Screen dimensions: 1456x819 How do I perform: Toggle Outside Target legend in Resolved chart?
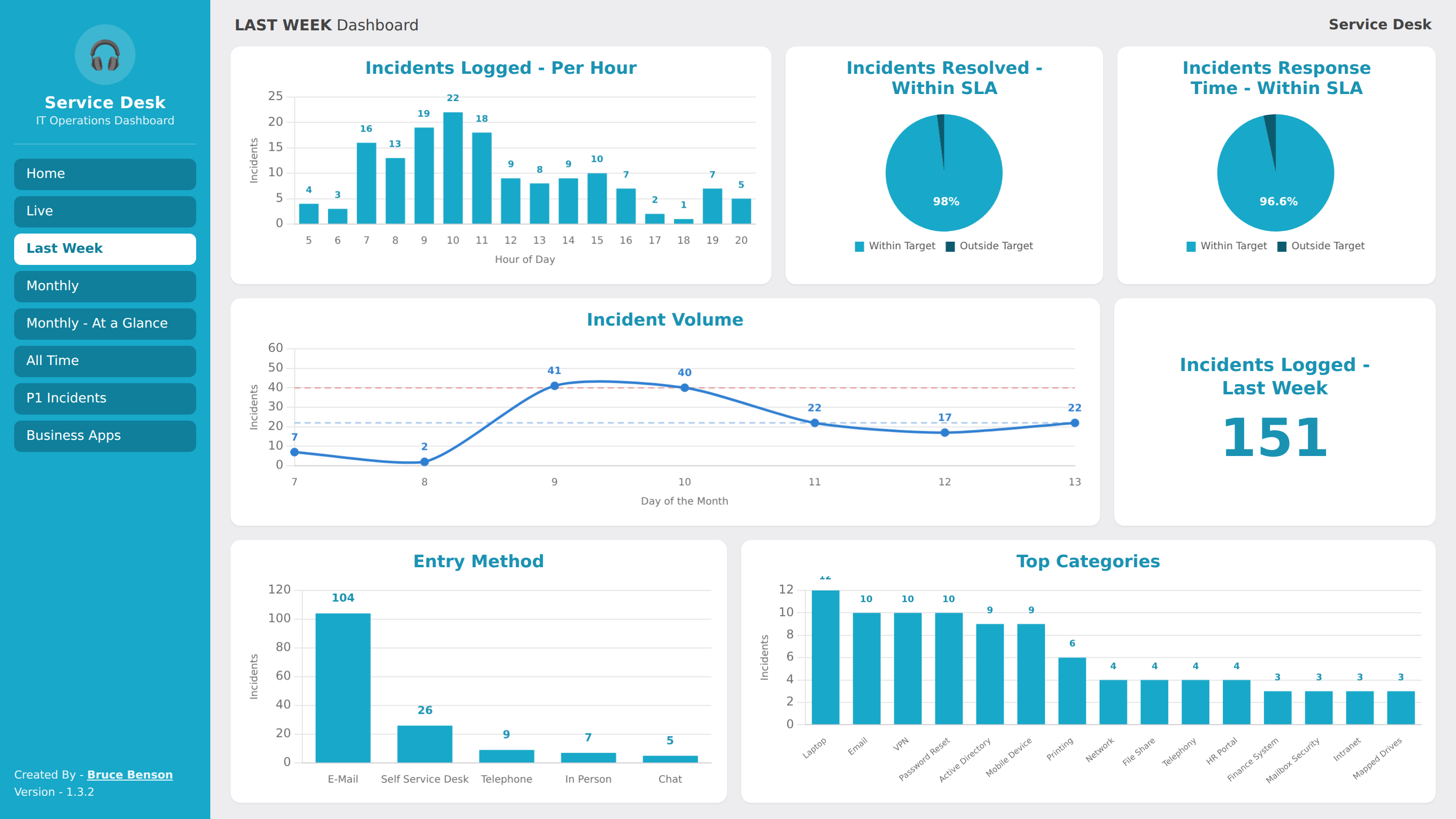pos(989,246)
